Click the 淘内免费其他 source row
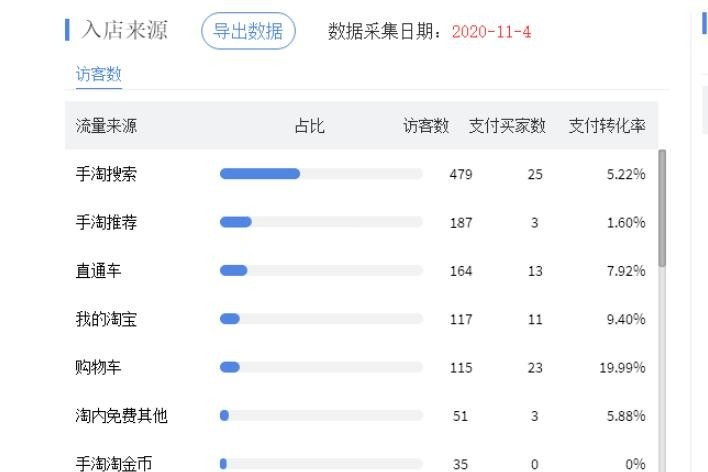This screenshot has height=472, width=708. point(122,416)
